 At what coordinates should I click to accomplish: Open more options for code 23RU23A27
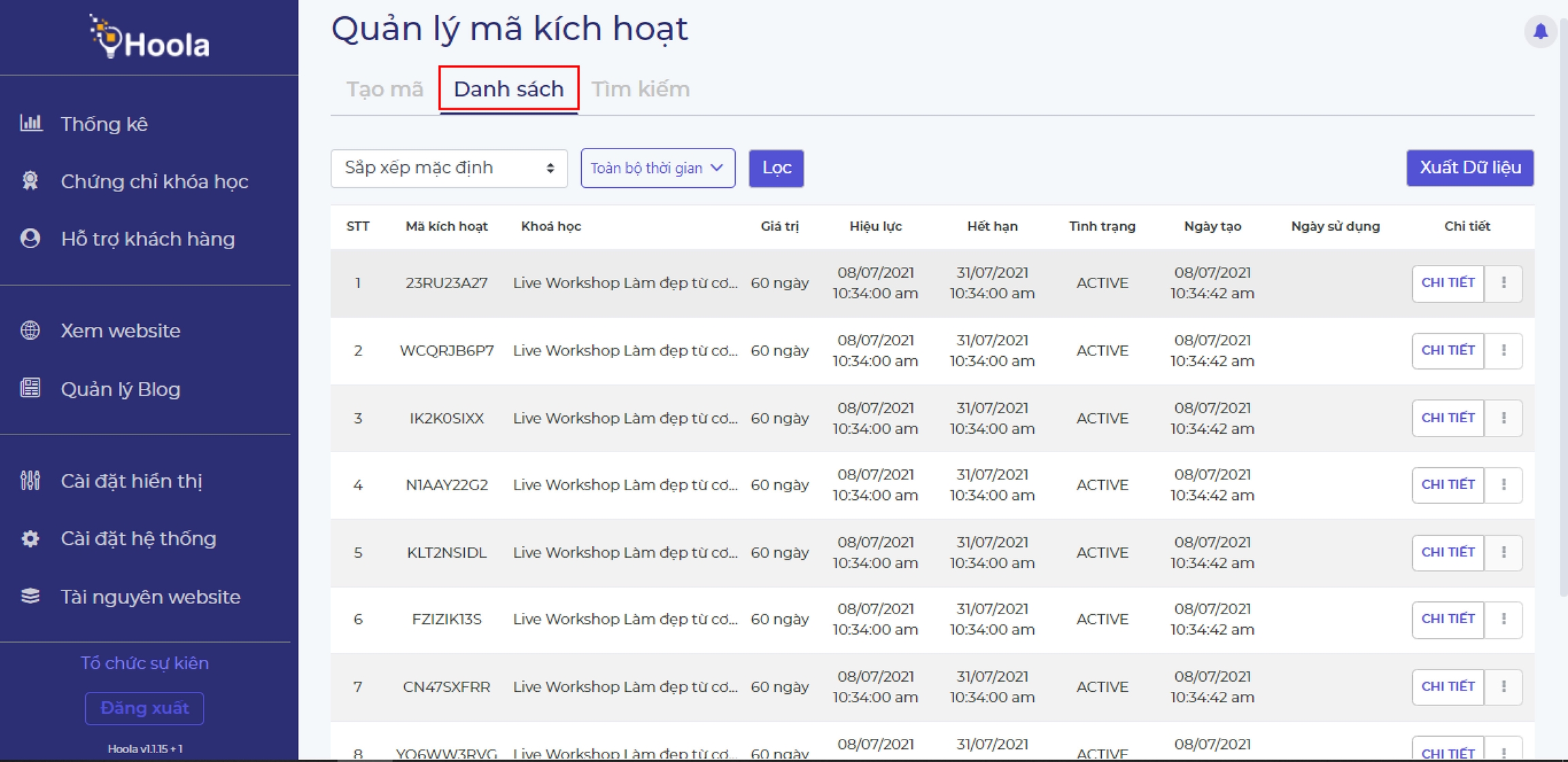pyautogui.click(x=1503, y=283)
